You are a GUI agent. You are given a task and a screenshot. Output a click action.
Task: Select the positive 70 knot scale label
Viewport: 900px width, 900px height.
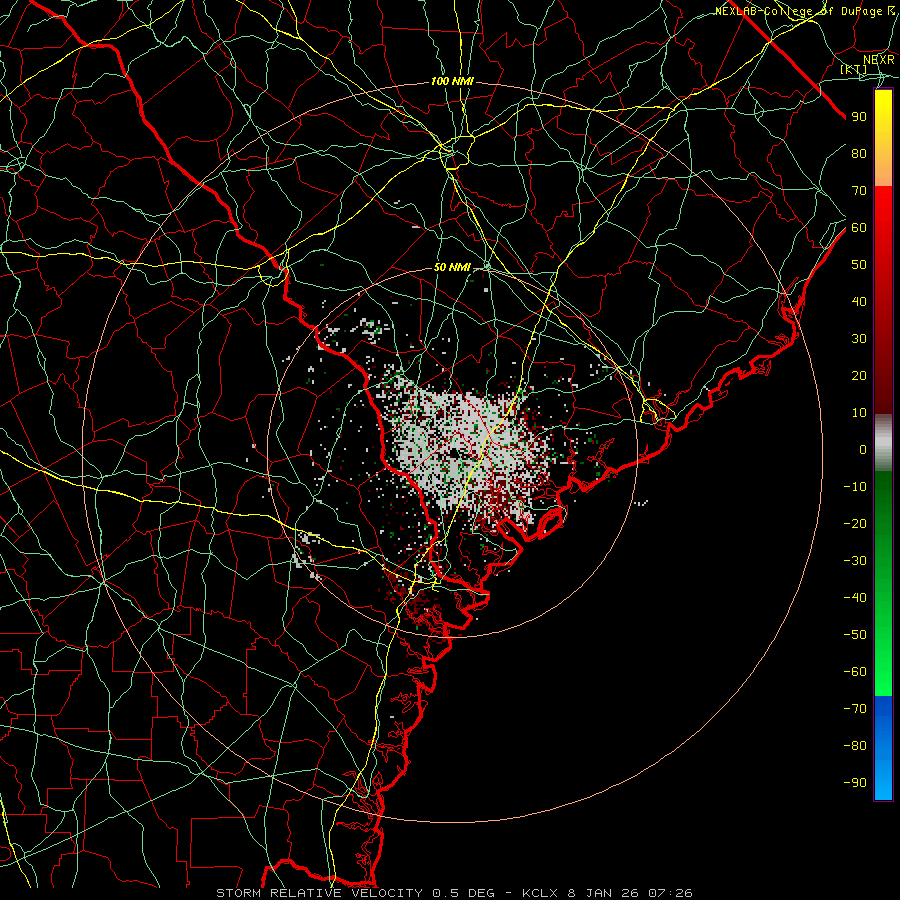click(x=859, y=191)
